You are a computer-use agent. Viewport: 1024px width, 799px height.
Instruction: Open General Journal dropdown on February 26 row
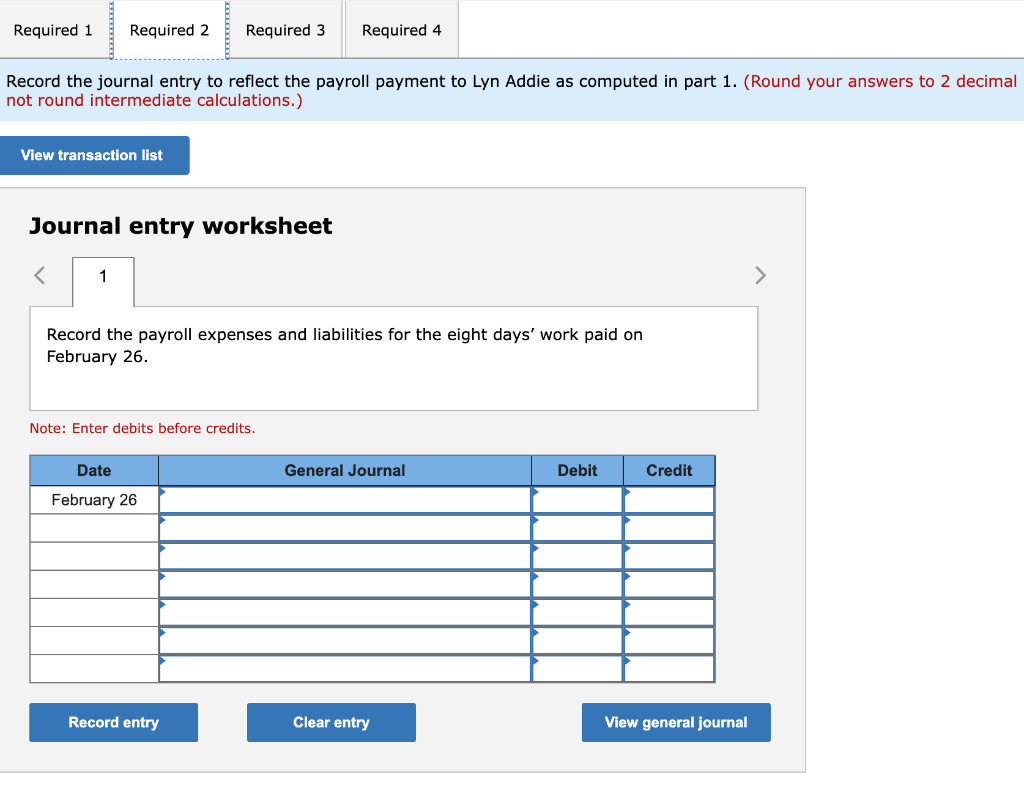coord(345,500)
